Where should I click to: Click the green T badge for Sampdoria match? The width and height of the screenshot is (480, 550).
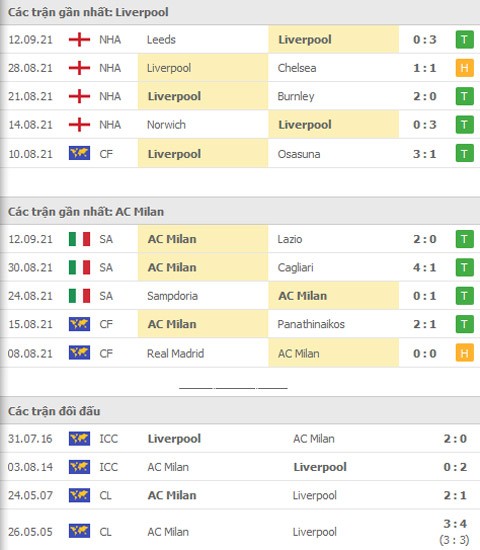click(x=464, y=296)
